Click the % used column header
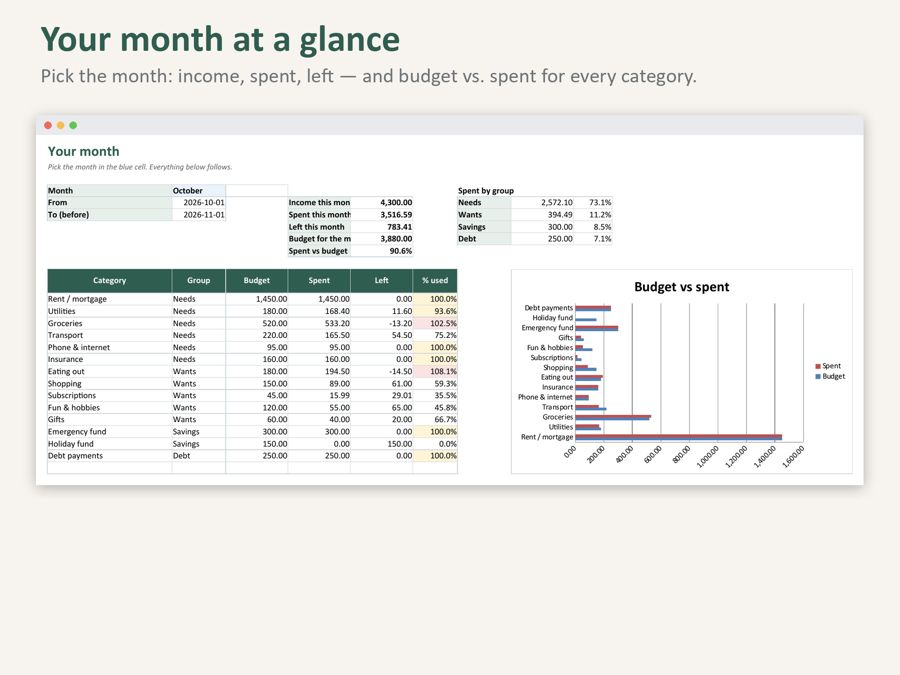Screen dimensions: 900x675 (435, 281)
